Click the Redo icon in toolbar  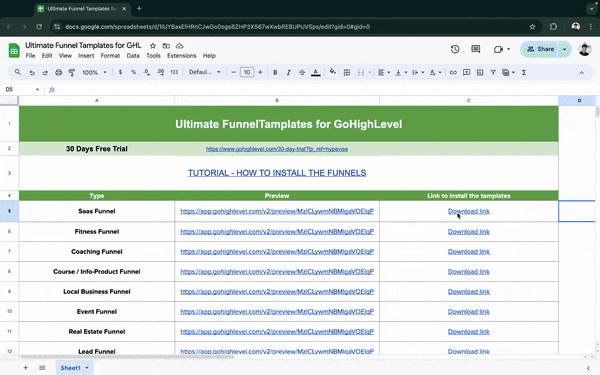pyautogui.click(x=45, y=72)
